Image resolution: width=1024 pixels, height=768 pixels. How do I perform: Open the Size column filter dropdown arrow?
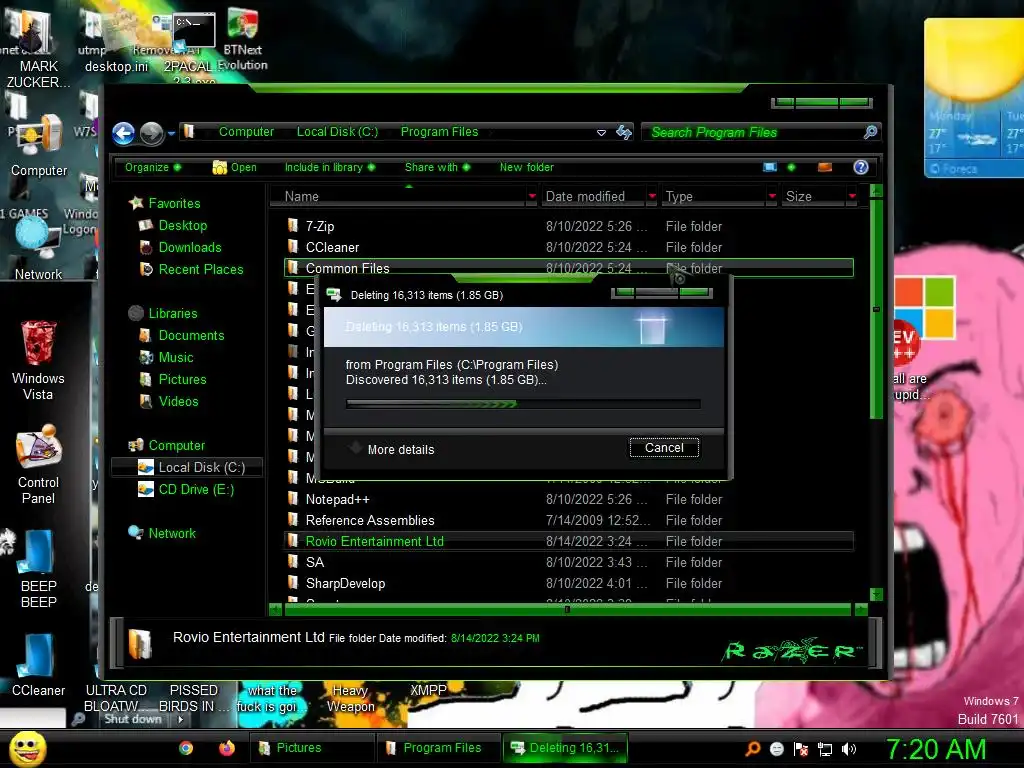pyautogui.click(x=852, y=196)
